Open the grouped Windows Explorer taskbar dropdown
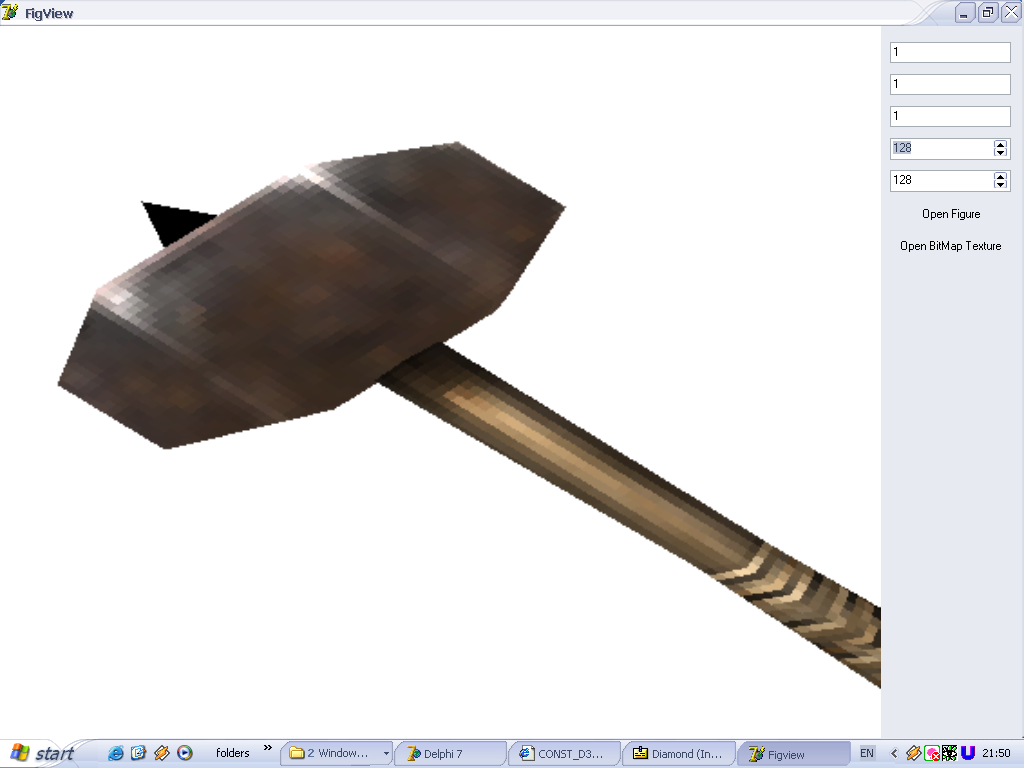 click(x=386, y=754)
